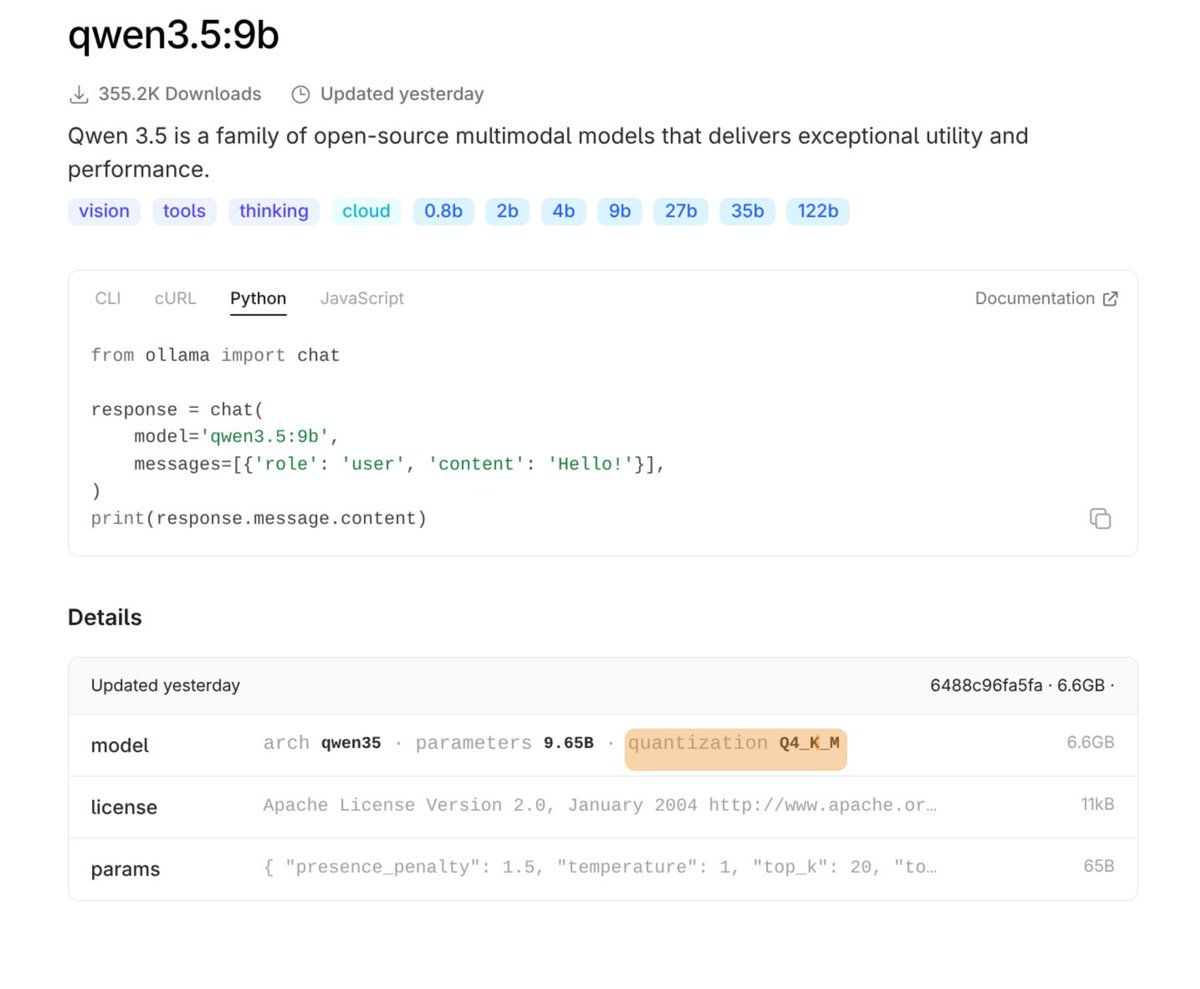Click the copy code icon
The width and height of the screenshot is (1200, 989).
pos(1100,518)
